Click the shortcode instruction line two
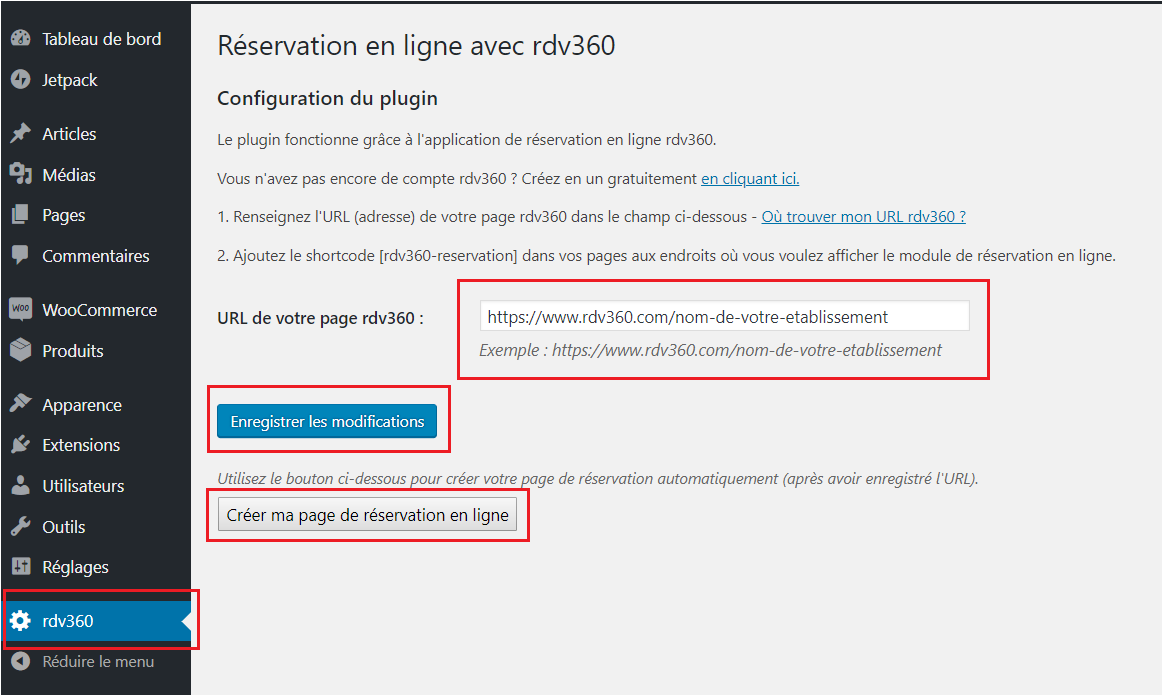This screenshot has height=696, width=1163. [x=666, y=255]
